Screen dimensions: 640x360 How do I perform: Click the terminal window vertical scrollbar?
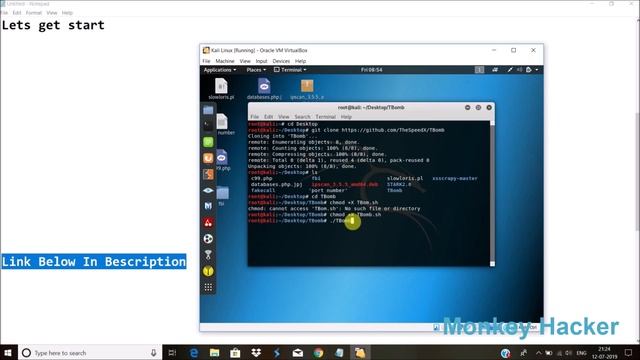click(492, 193)
